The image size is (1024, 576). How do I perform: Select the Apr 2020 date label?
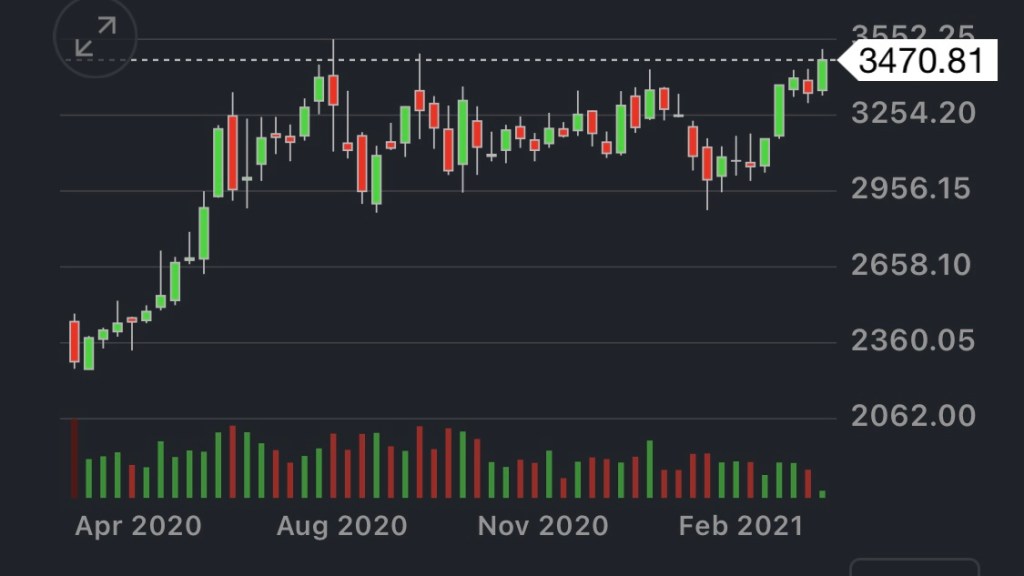(138, 526)
